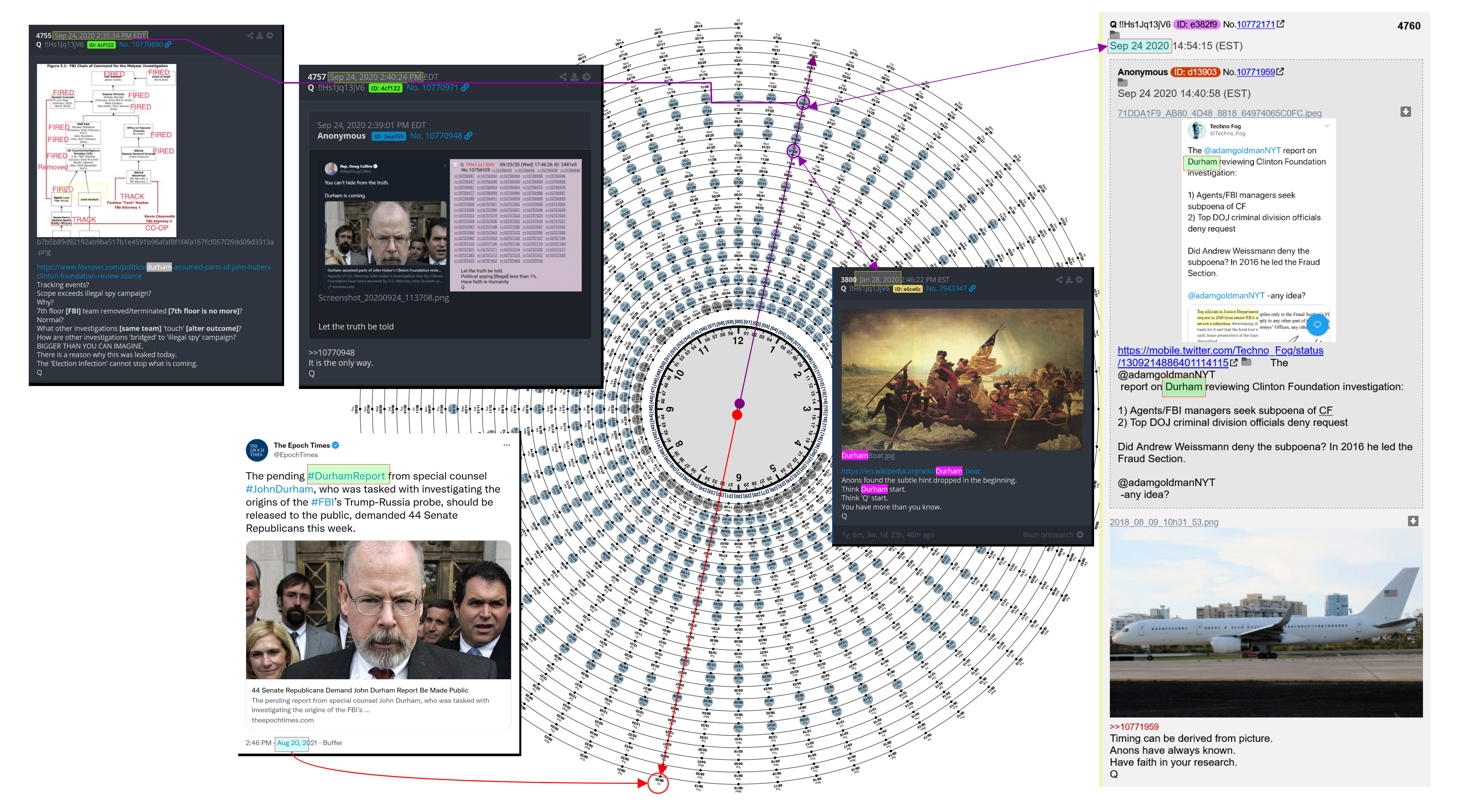Open white airplane photo in post 4760
This screenshot has height=812, width=1477.
coord(1266,622)
